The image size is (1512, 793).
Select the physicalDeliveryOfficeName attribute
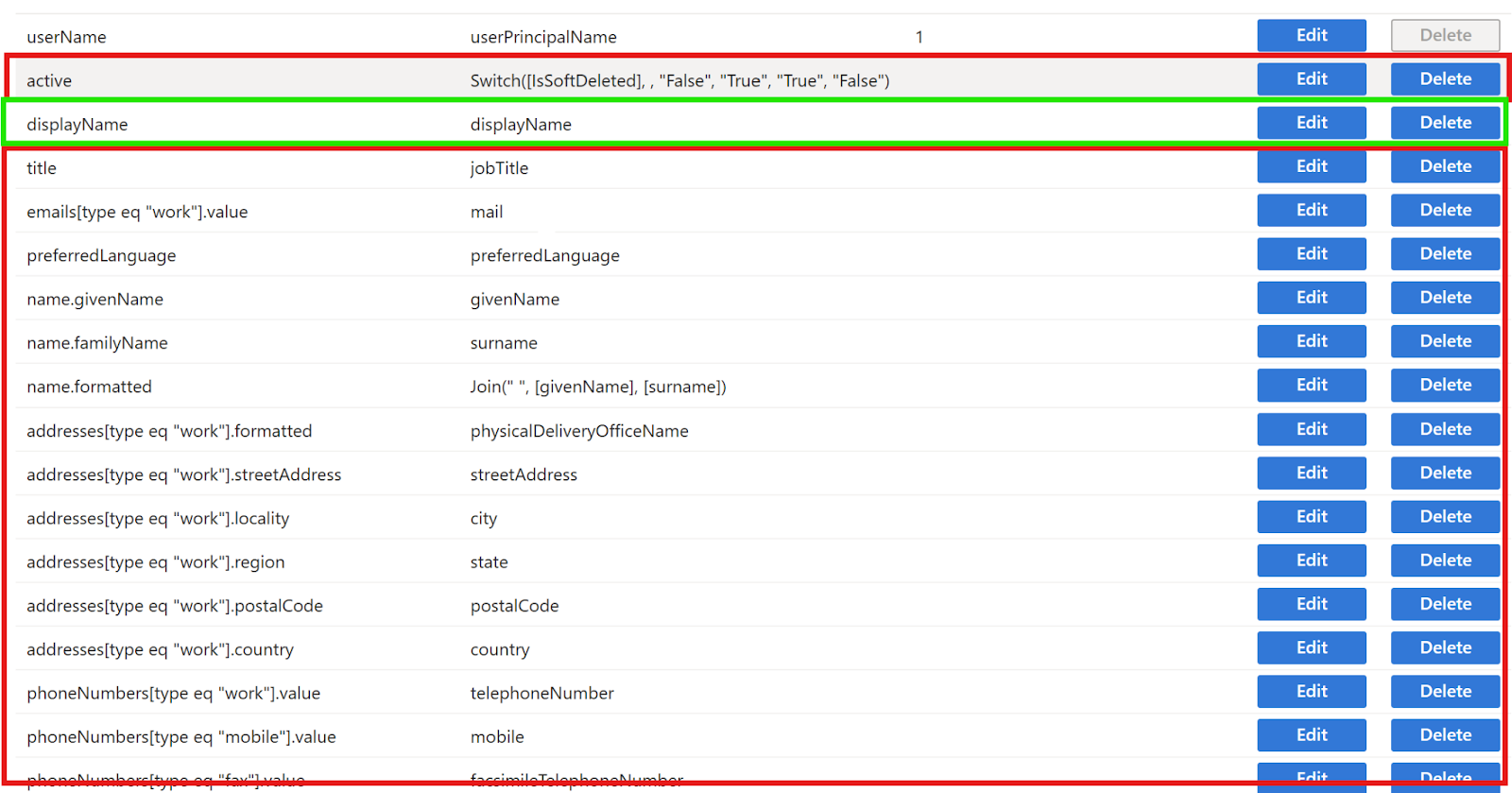click(579, 431)
